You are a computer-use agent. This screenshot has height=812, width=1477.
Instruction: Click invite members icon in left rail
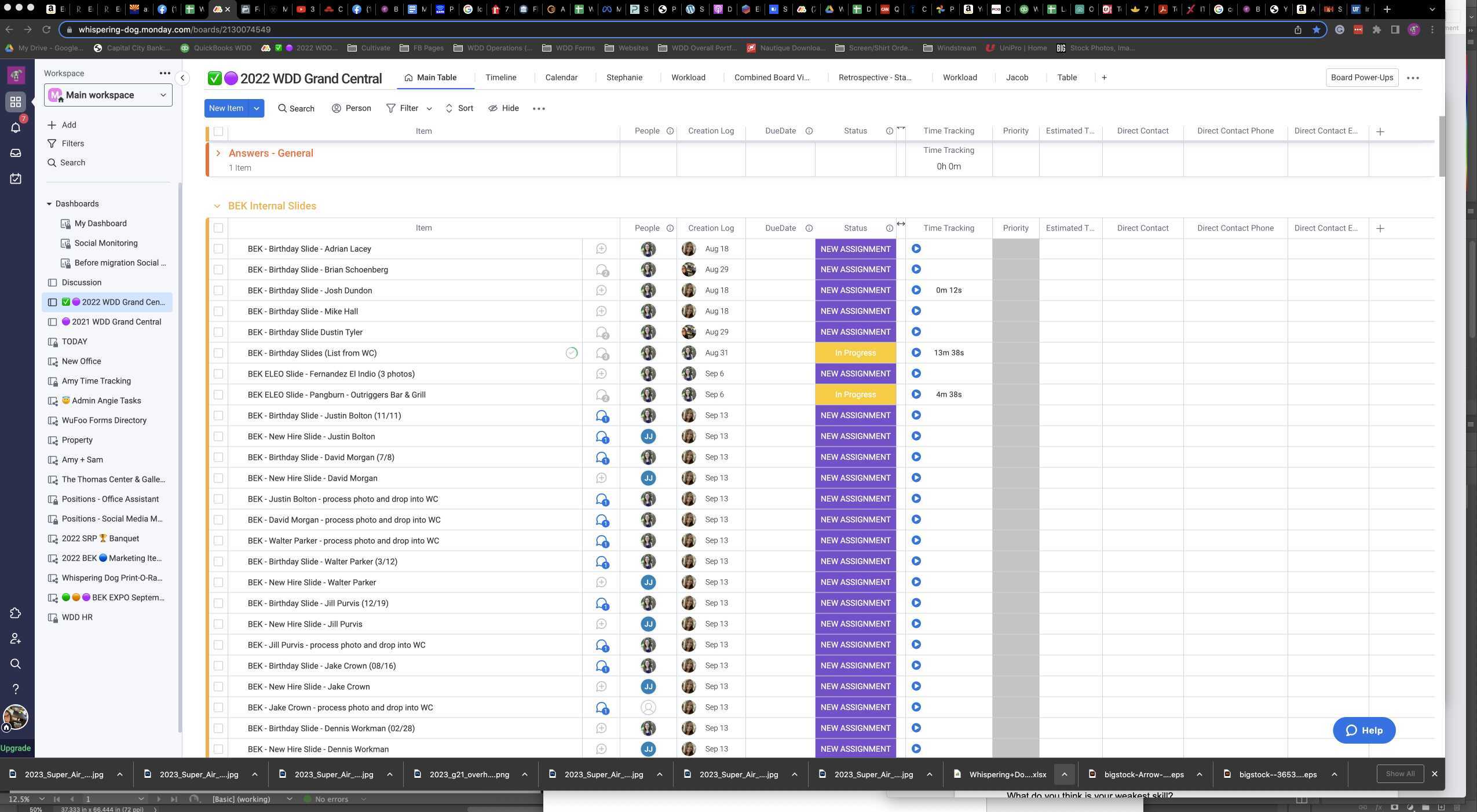(16, 638)
